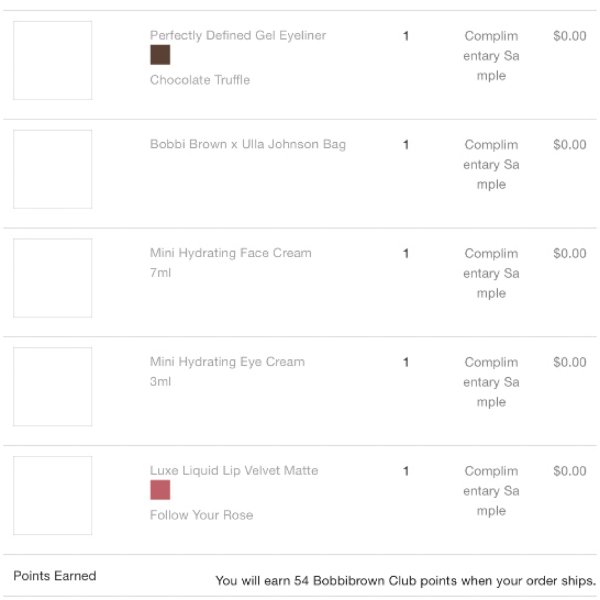The width and height of the screenshot is (600, 600).
Task: Open the Perfectly Defined Gel Eyeliner thumbnail
Action: tap(52, 60)
